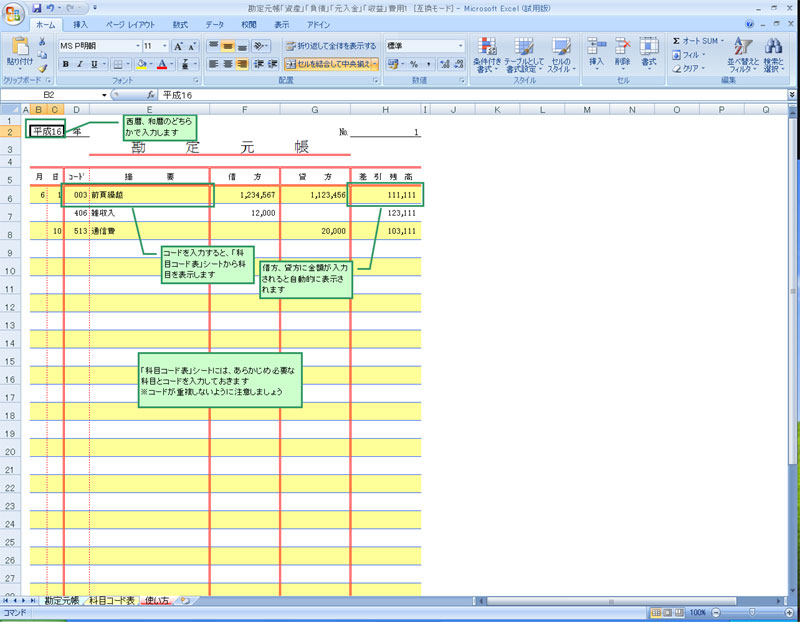
Task: Toggle Italic formatting
Action: click(80, 64)
